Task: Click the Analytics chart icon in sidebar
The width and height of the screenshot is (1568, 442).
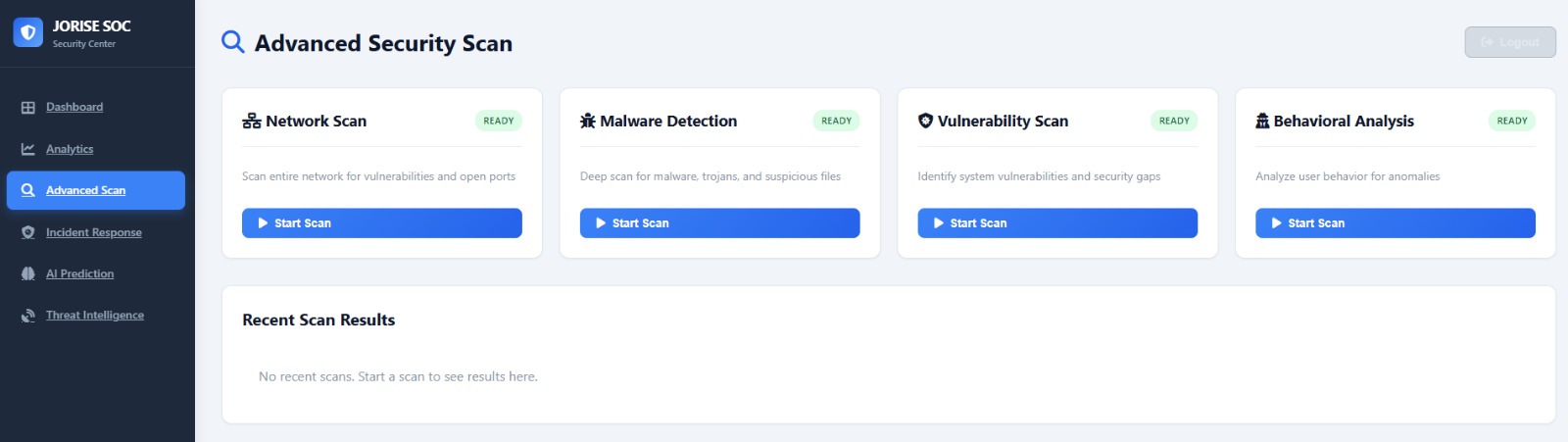Action: (28, 149)
